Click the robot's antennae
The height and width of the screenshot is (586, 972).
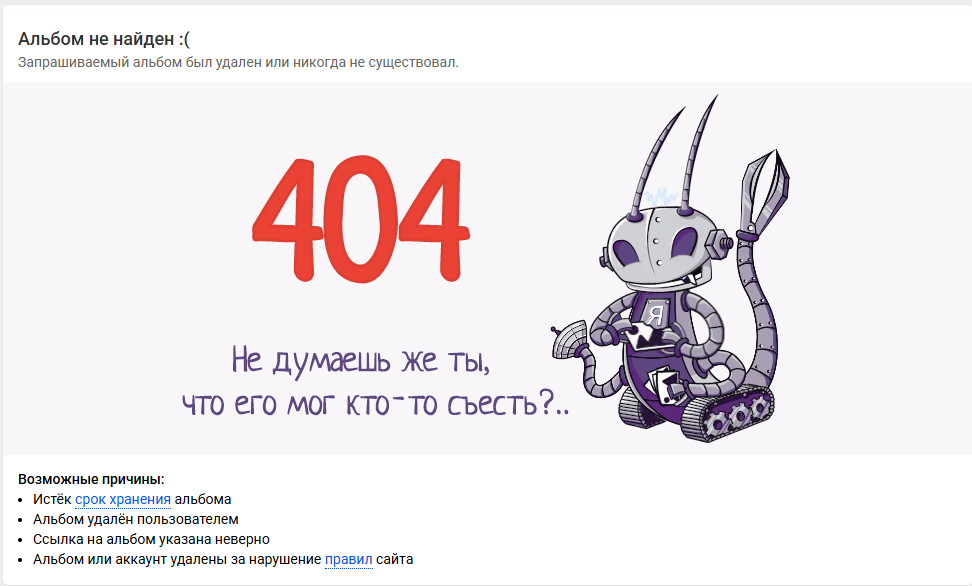[x=674, y=154]
